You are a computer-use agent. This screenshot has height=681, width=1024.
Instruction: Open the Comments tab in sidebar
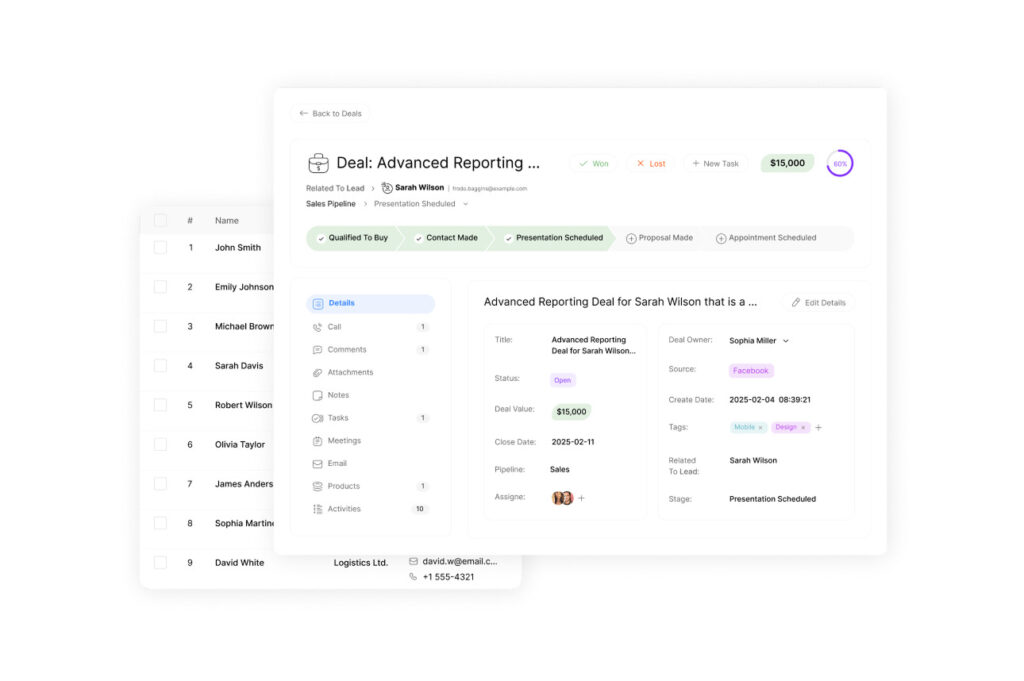click(347, 350)
